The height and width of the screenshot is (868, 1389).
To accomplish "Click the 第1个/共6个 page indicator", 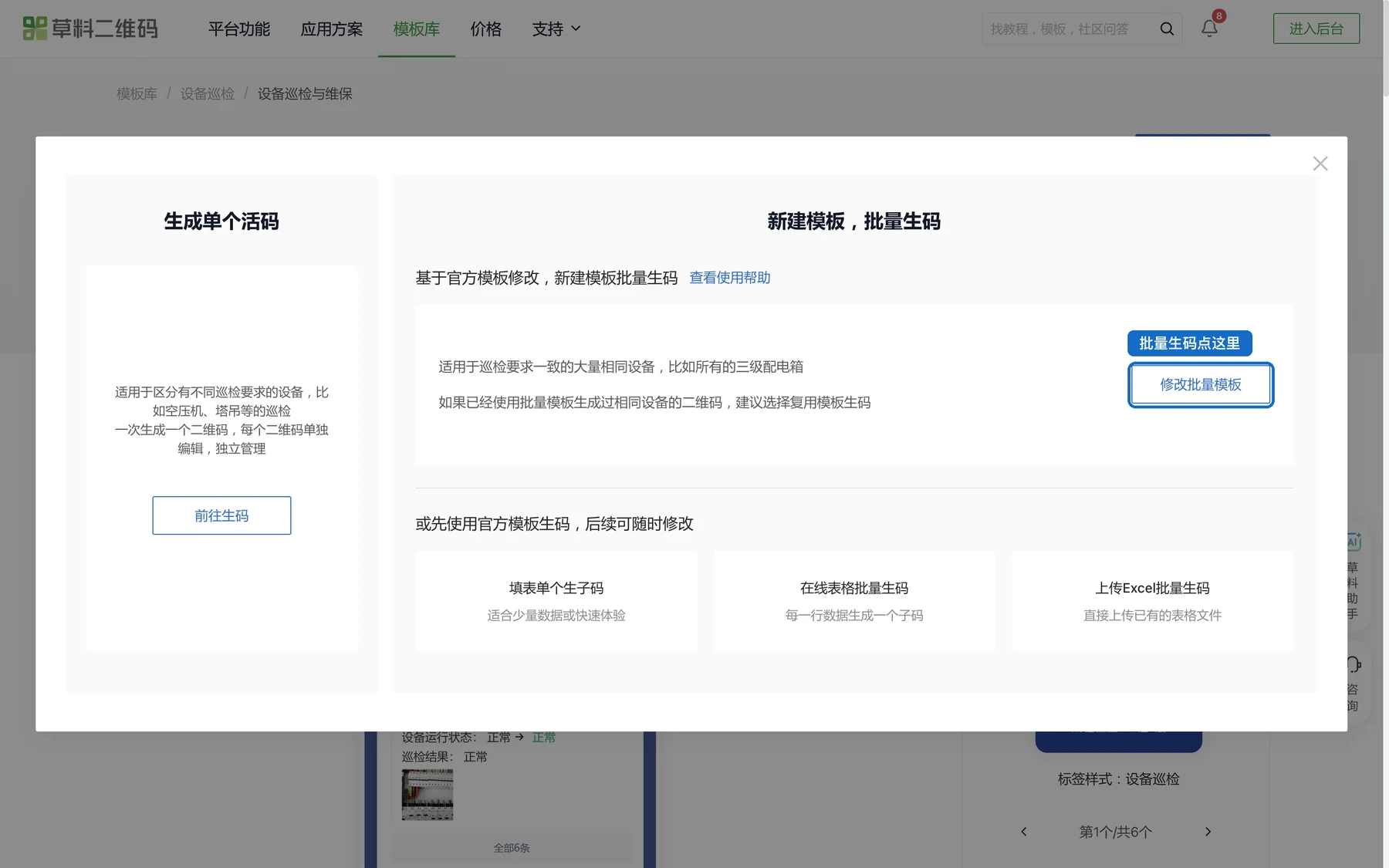I will pos(1116,832).
